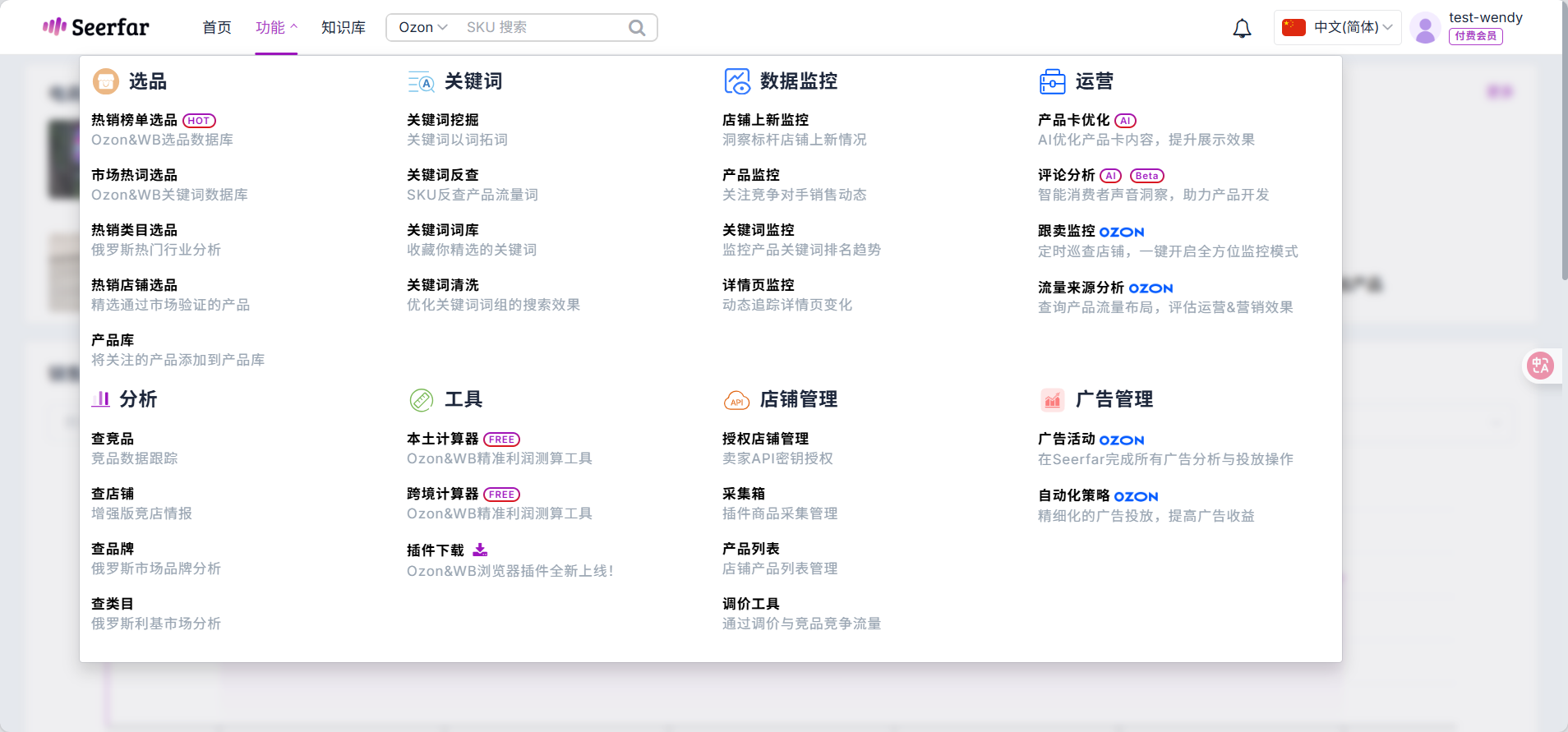Viewport: 1568px width, 732px height.
Task: Open 查竞品 analysis
Action: click(x=113, y=439)
